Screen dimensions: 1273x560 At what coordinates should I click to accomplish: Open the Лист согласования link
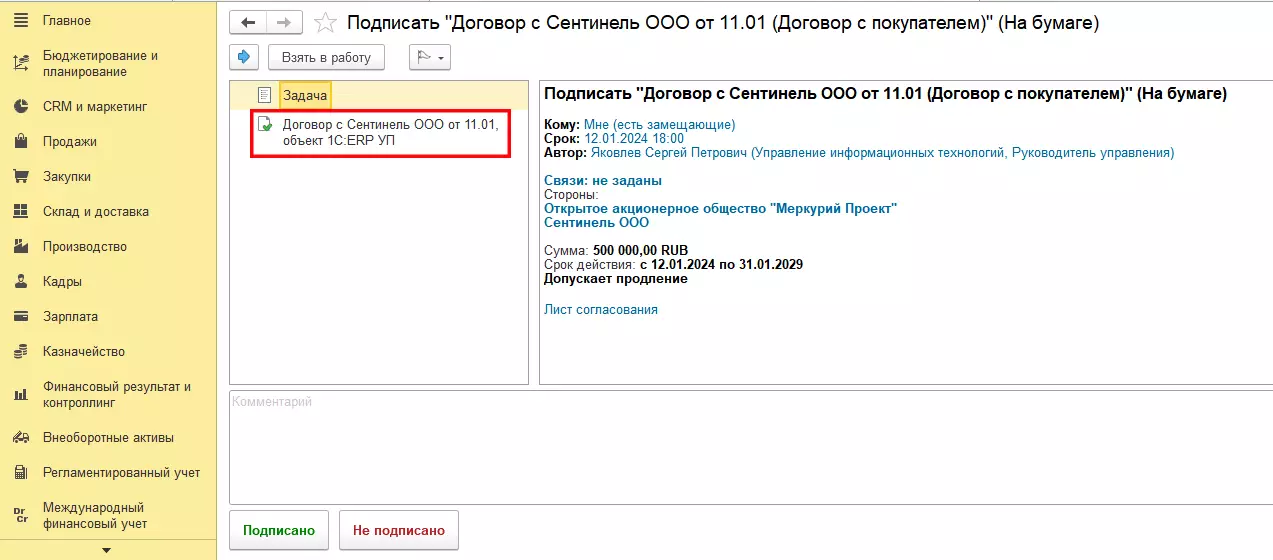600,309
